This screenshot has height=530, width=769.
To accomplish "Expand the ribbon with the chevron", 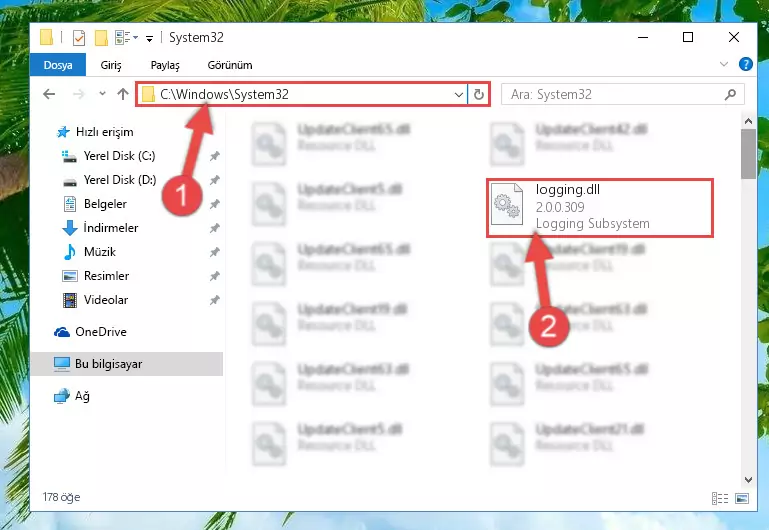I will tap(723, 64).
